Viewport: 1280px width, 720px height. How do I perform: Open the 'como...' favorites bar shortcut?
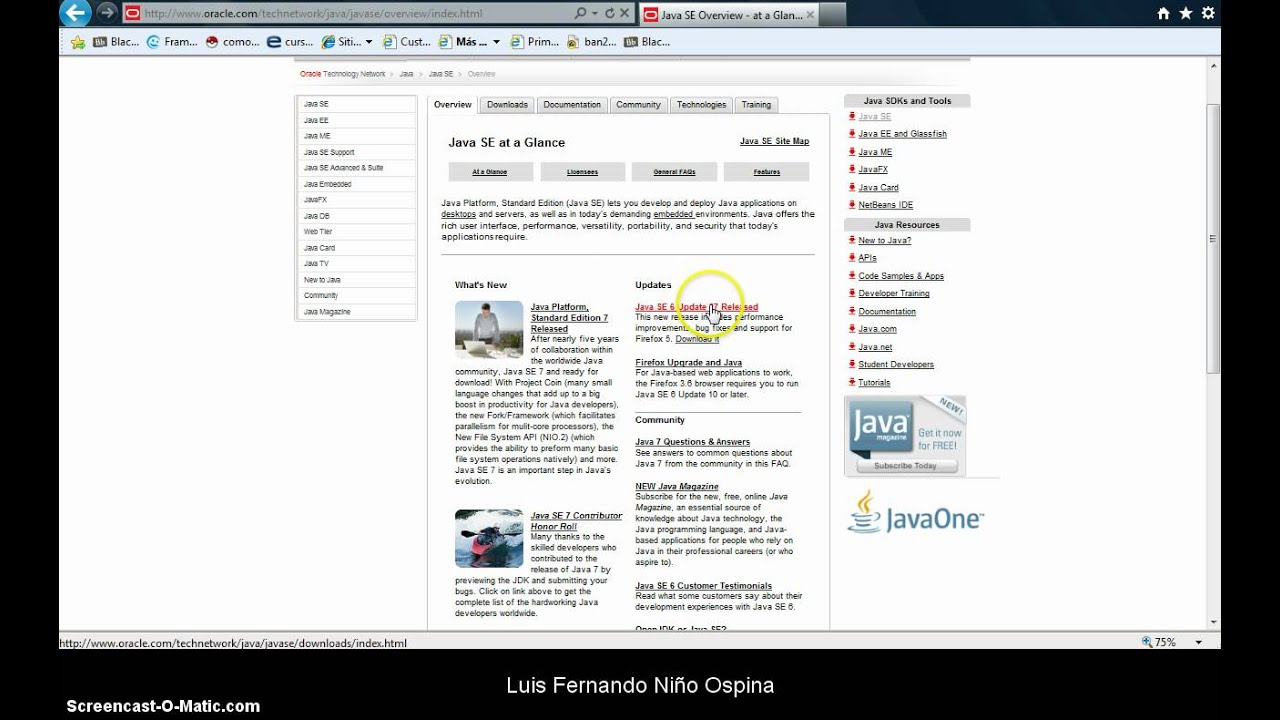tap(232, 42)
